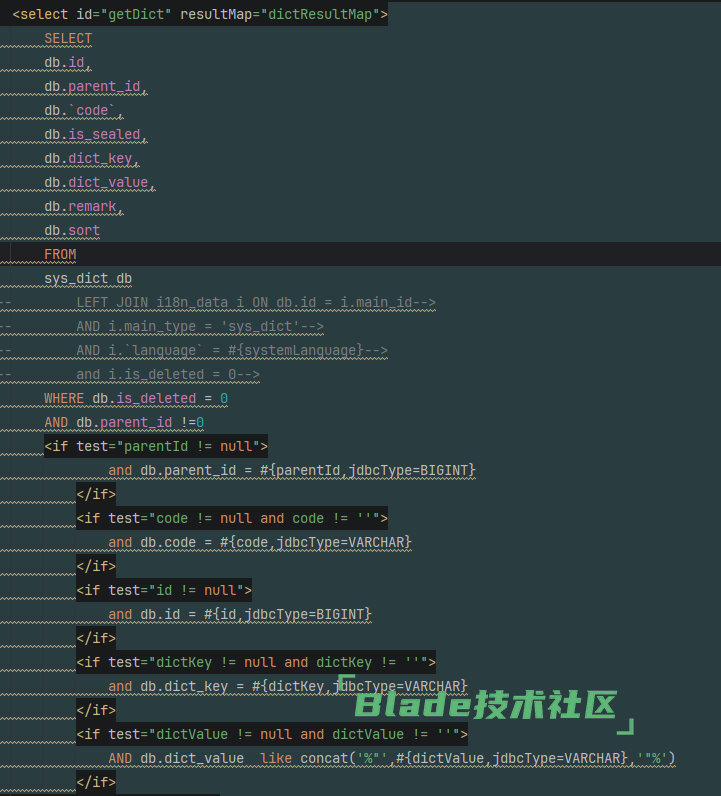Click the commented i.is_deleted = 0 line
The height and width of the screenshot is (796, 721).
pos(168,375)
